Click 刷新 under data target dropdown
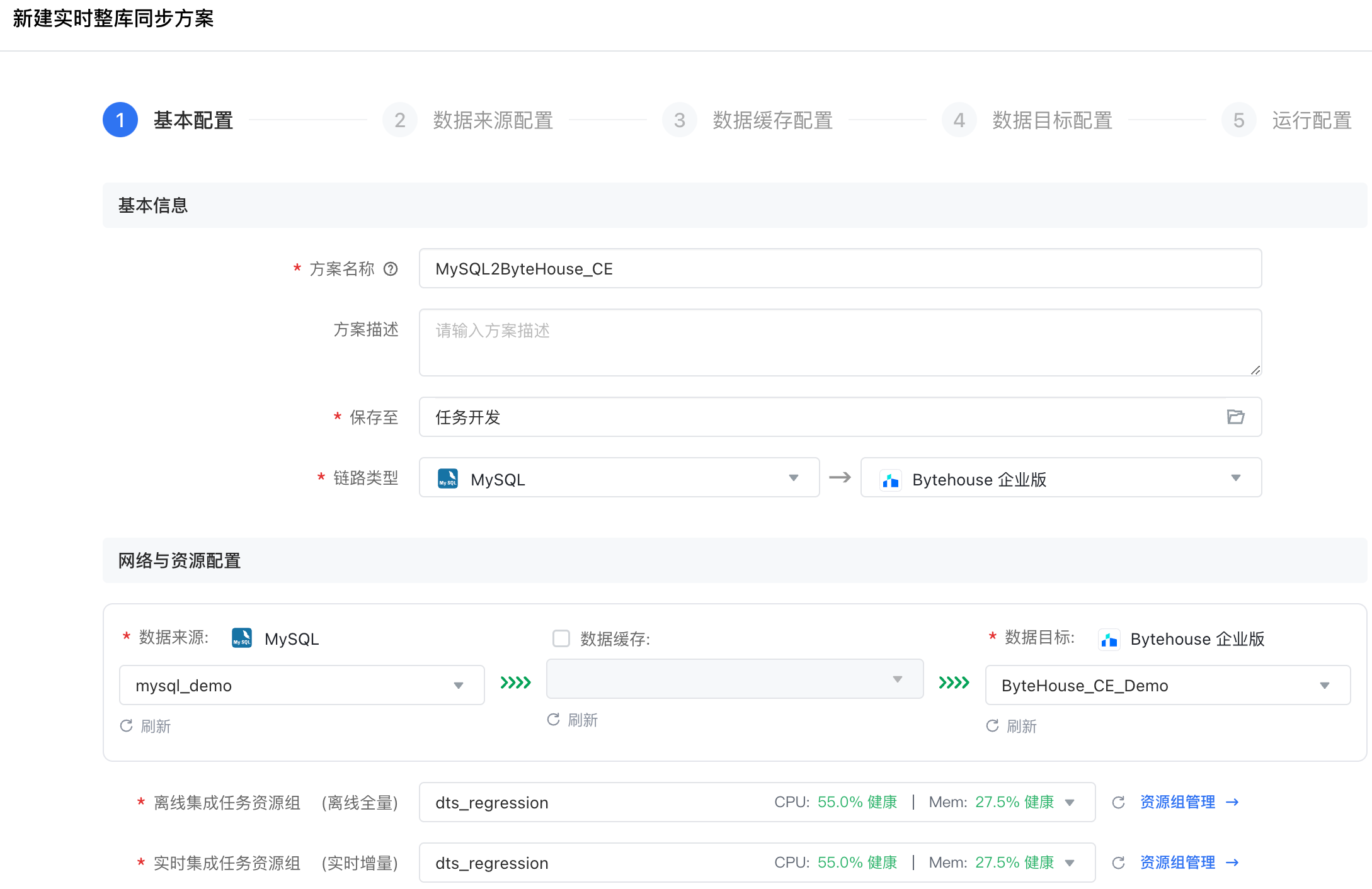The height and width of the screenshot is (889, 1372). 1022,727
